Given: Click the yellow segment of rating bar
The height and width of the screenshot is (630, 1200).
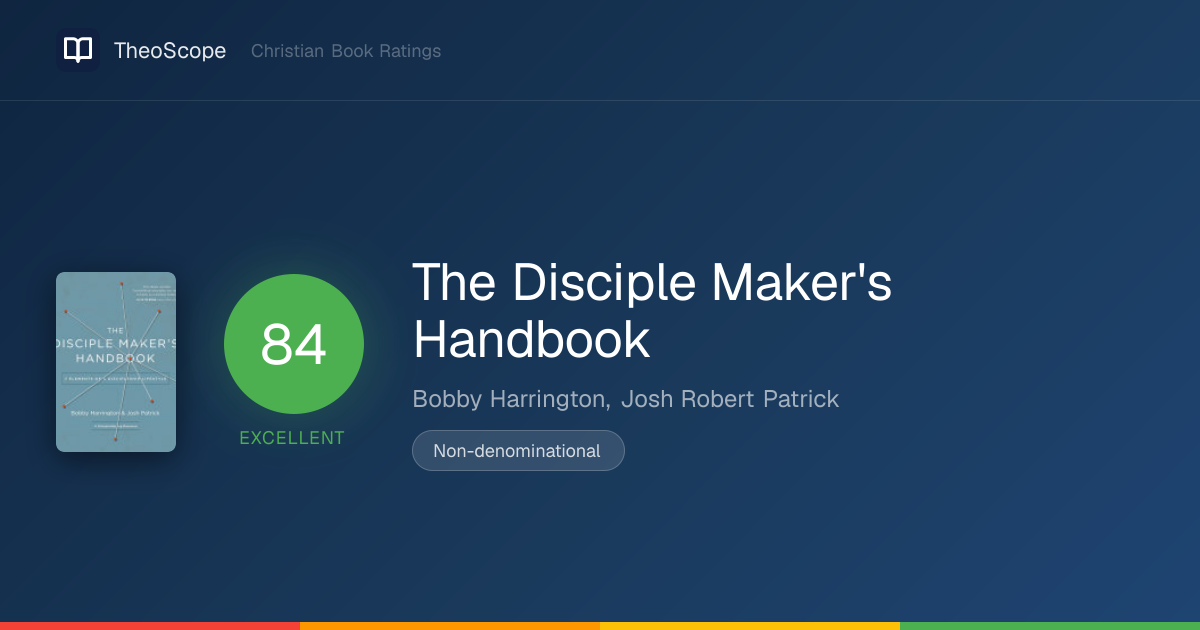Looking at the screenshot, I should coord(750,626).
